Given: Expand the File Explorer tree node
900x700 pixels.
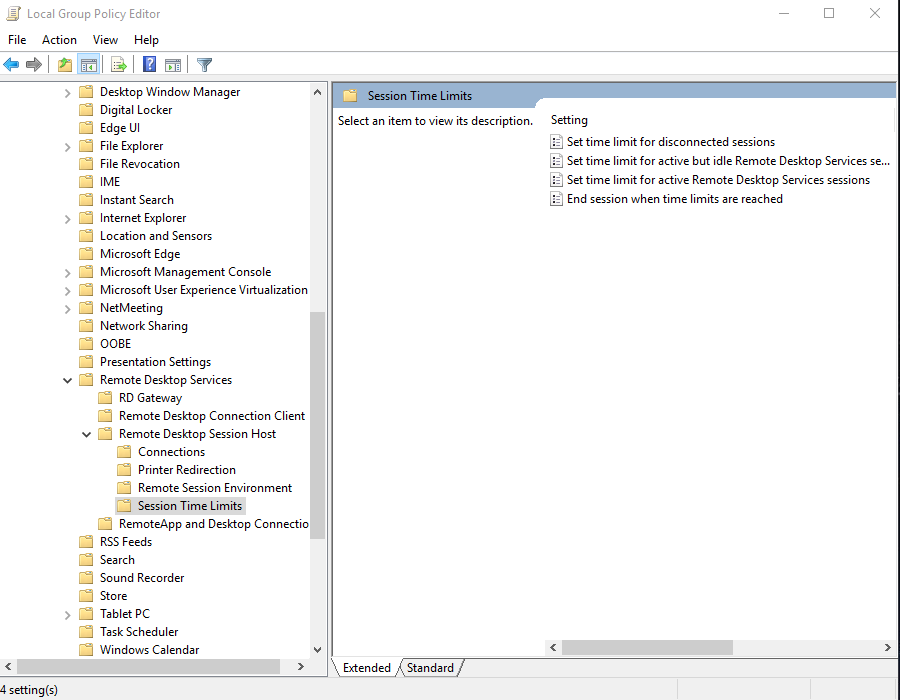Looking at the screenshot, I should click(x=67, y=147).
